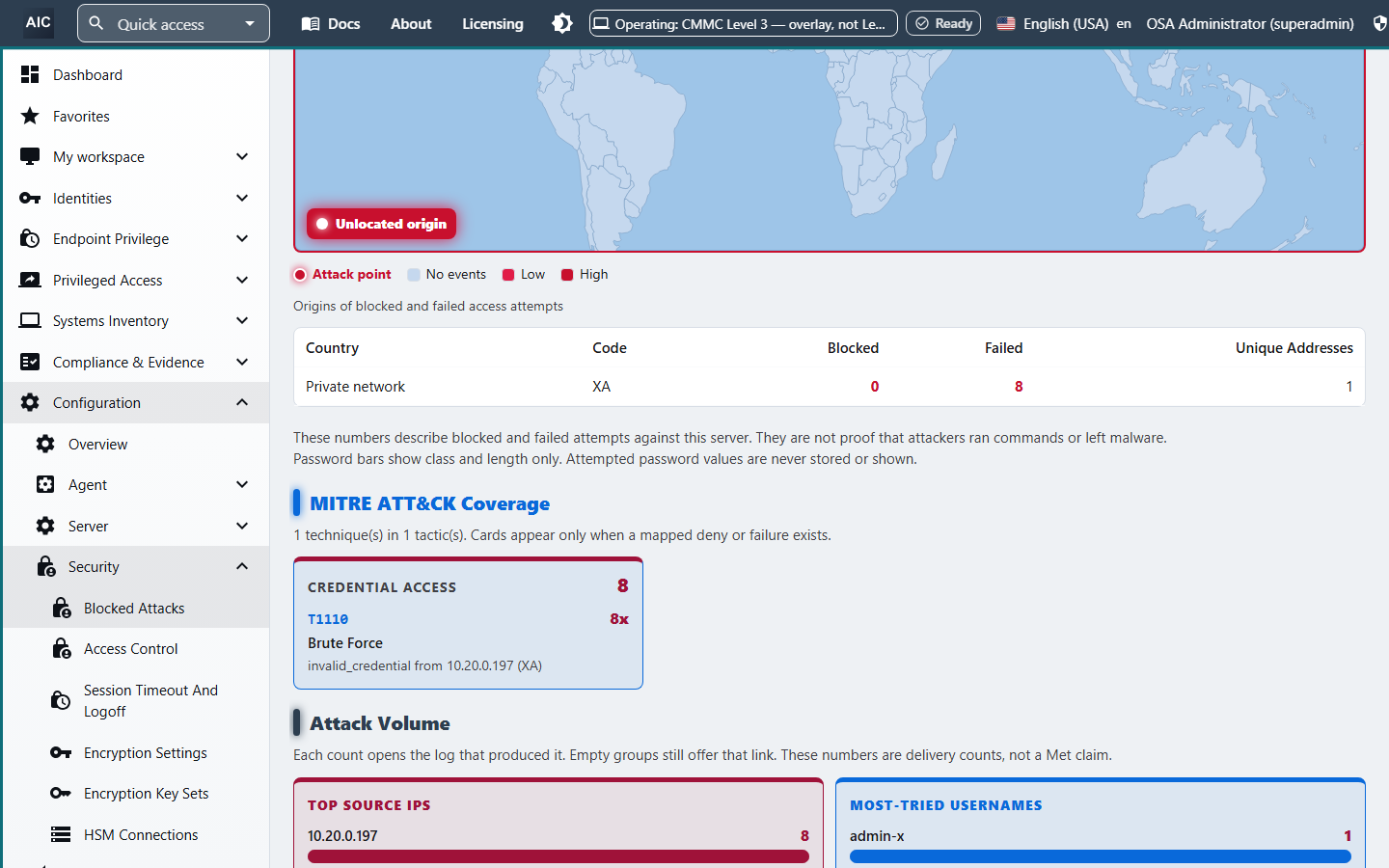Open the T1110 technique link

(x=328, y=619)
